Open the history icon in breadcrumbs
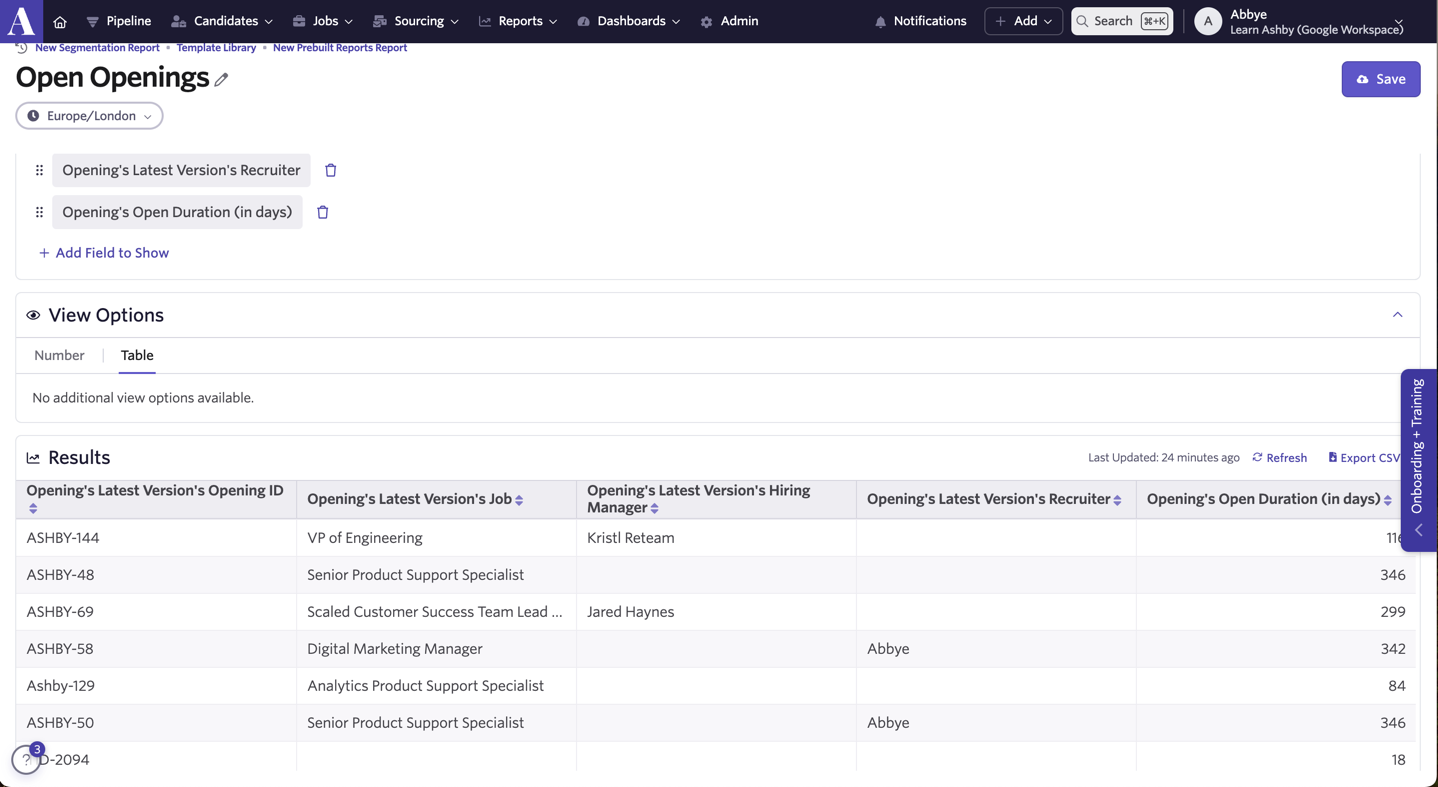This screenshot has width=1438, height=787. click(x=21, y=47)
